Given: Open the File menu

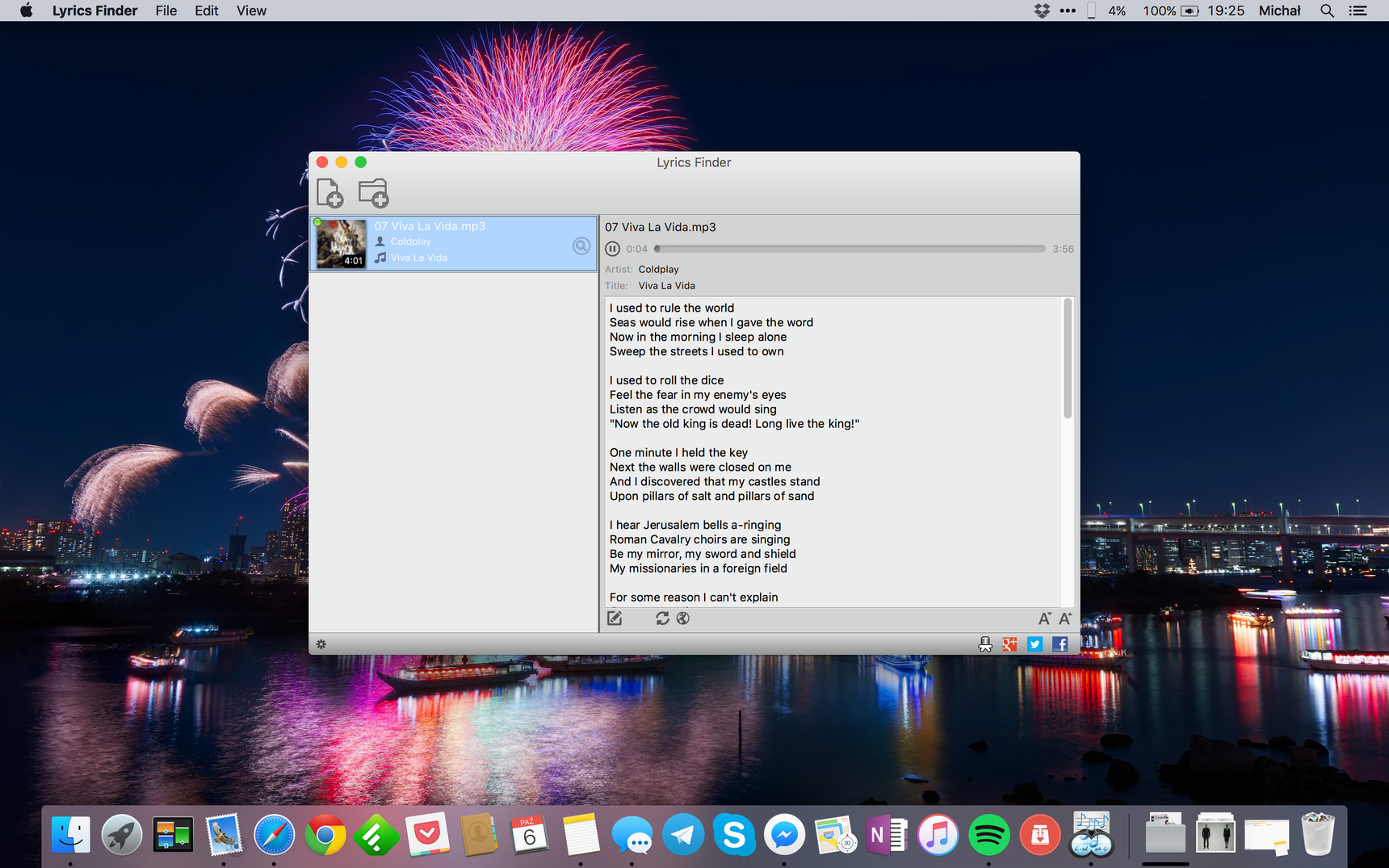Looking at the screenshot, I should (166, 10).
